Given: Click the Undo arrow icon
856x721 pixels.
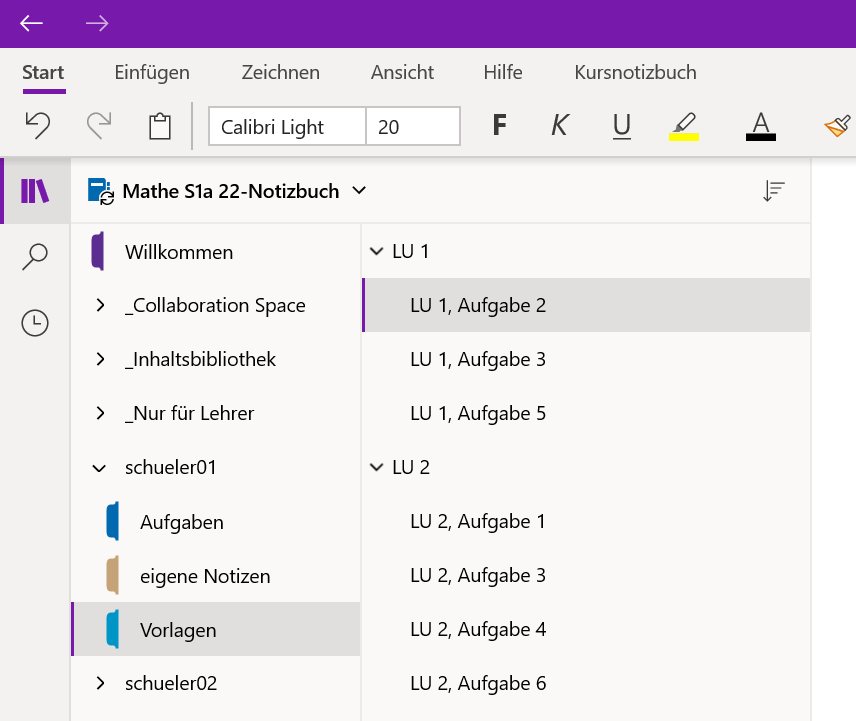Looking at the screenshot, I should [x=37, y=125].
